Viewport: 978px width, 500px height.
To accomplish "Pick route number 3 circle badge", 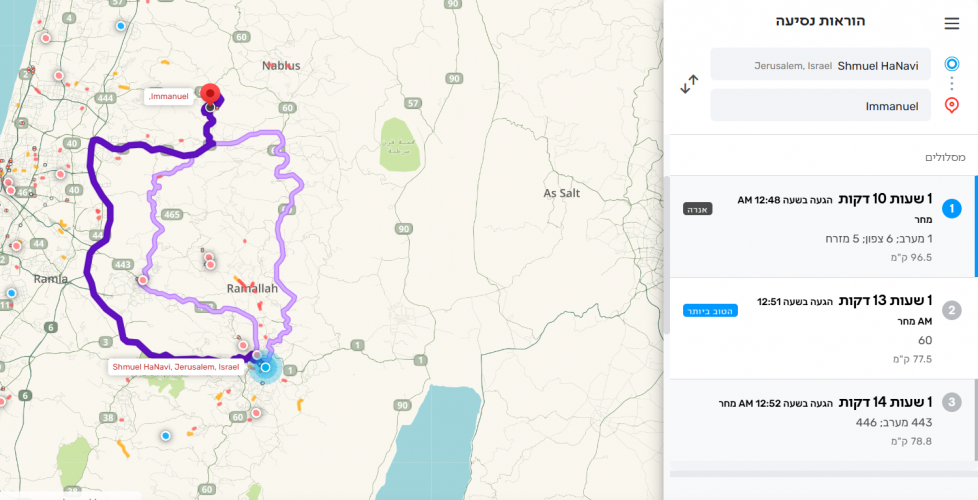I will 951,402.
